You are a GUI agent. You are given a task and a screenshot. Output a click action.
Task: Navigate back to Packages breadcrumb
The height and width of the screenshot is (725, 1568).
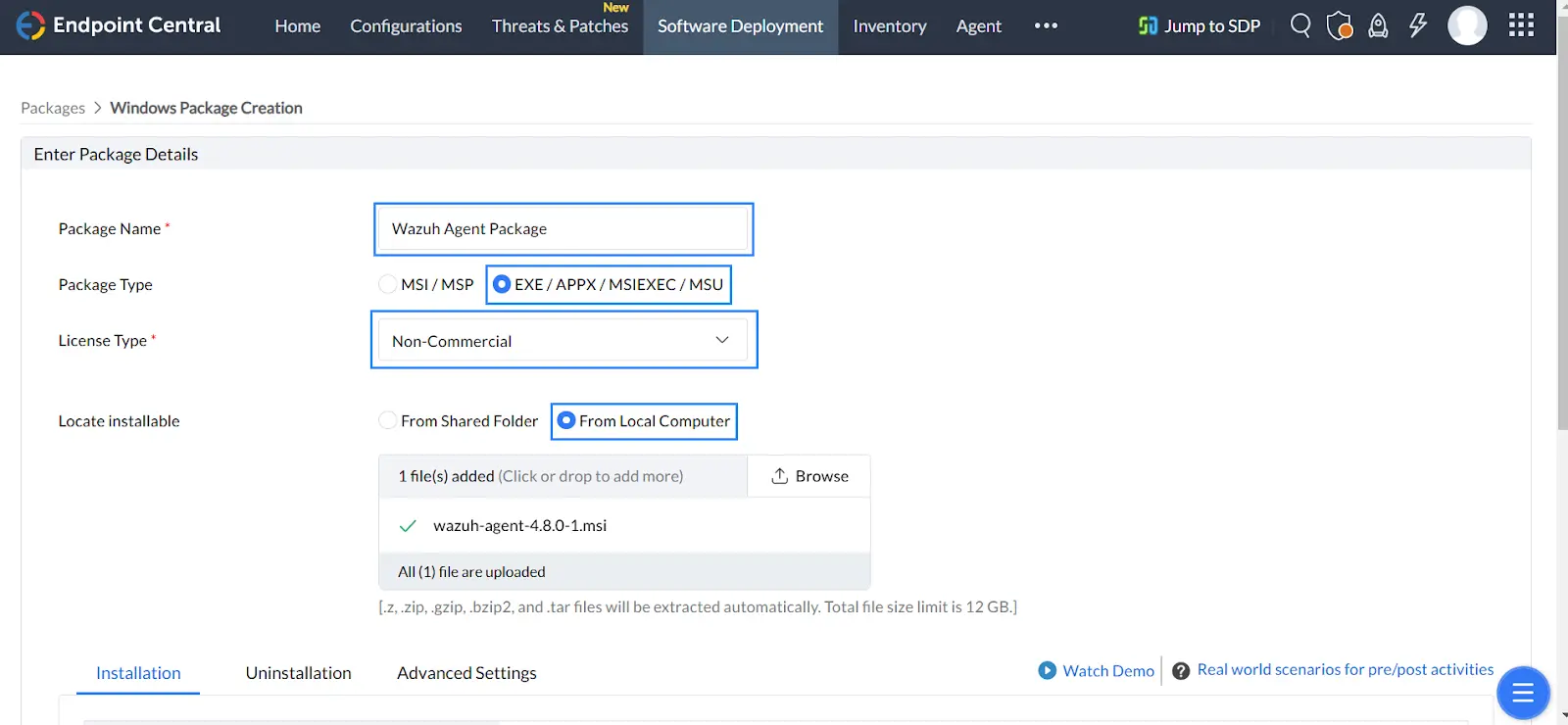[x=53, y=108]
